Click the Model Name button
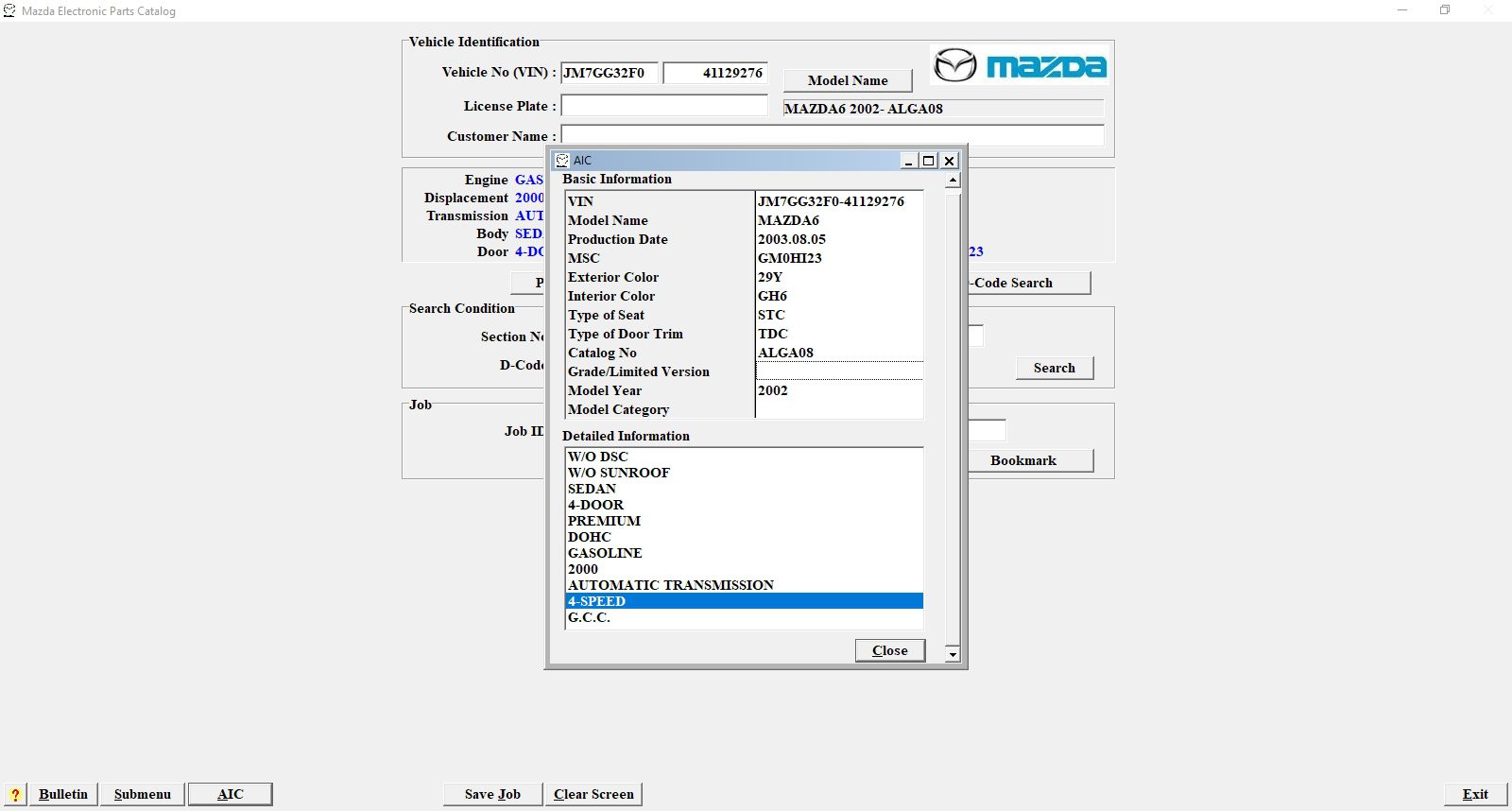Screen dimensions: 1512x811 click(848, 80)
